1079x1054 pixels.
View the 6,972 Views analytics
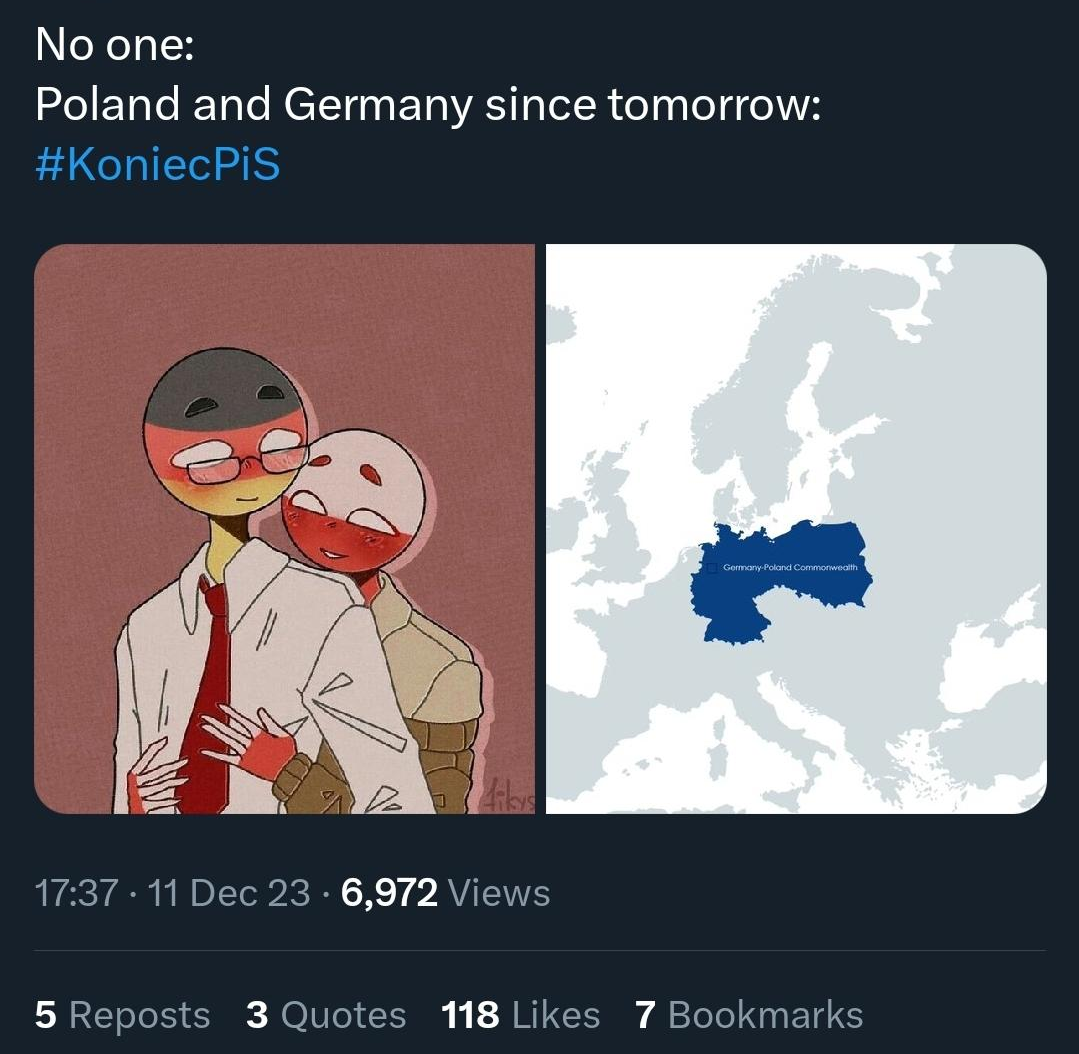(445, 893)
